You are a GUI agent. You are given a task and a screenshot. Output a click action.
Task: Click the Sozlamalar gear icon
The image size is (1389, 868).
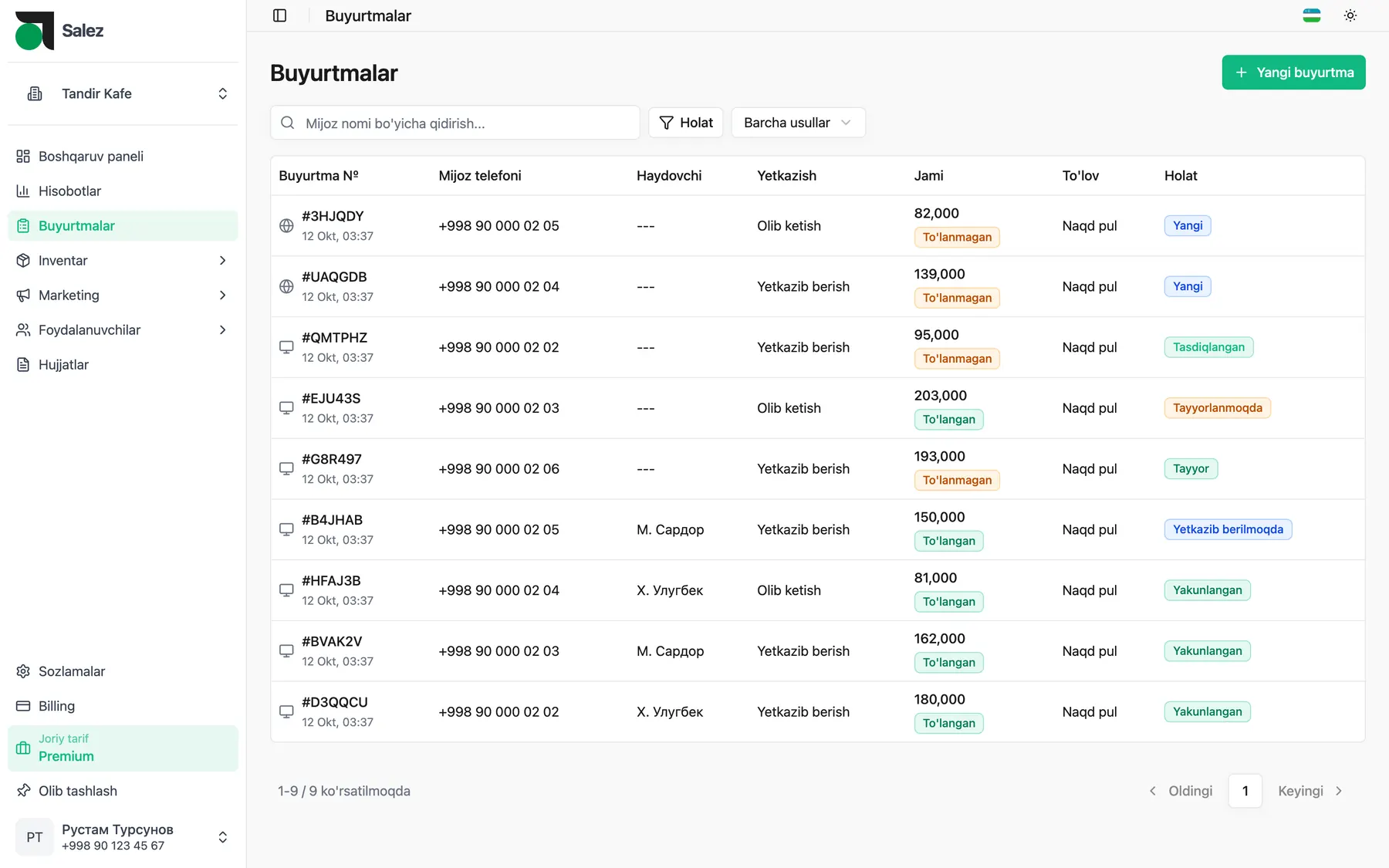[x=23, y=671]
